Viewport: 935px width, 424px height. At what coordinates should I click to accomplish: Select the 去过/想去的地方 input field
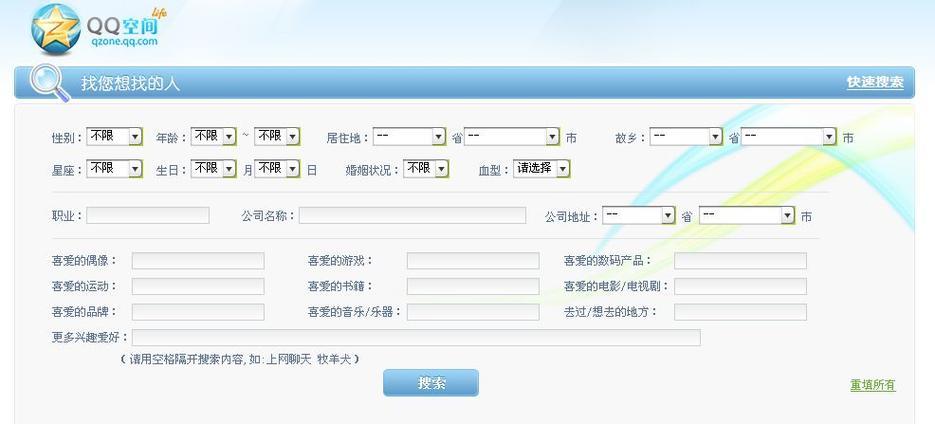point(741,312)
